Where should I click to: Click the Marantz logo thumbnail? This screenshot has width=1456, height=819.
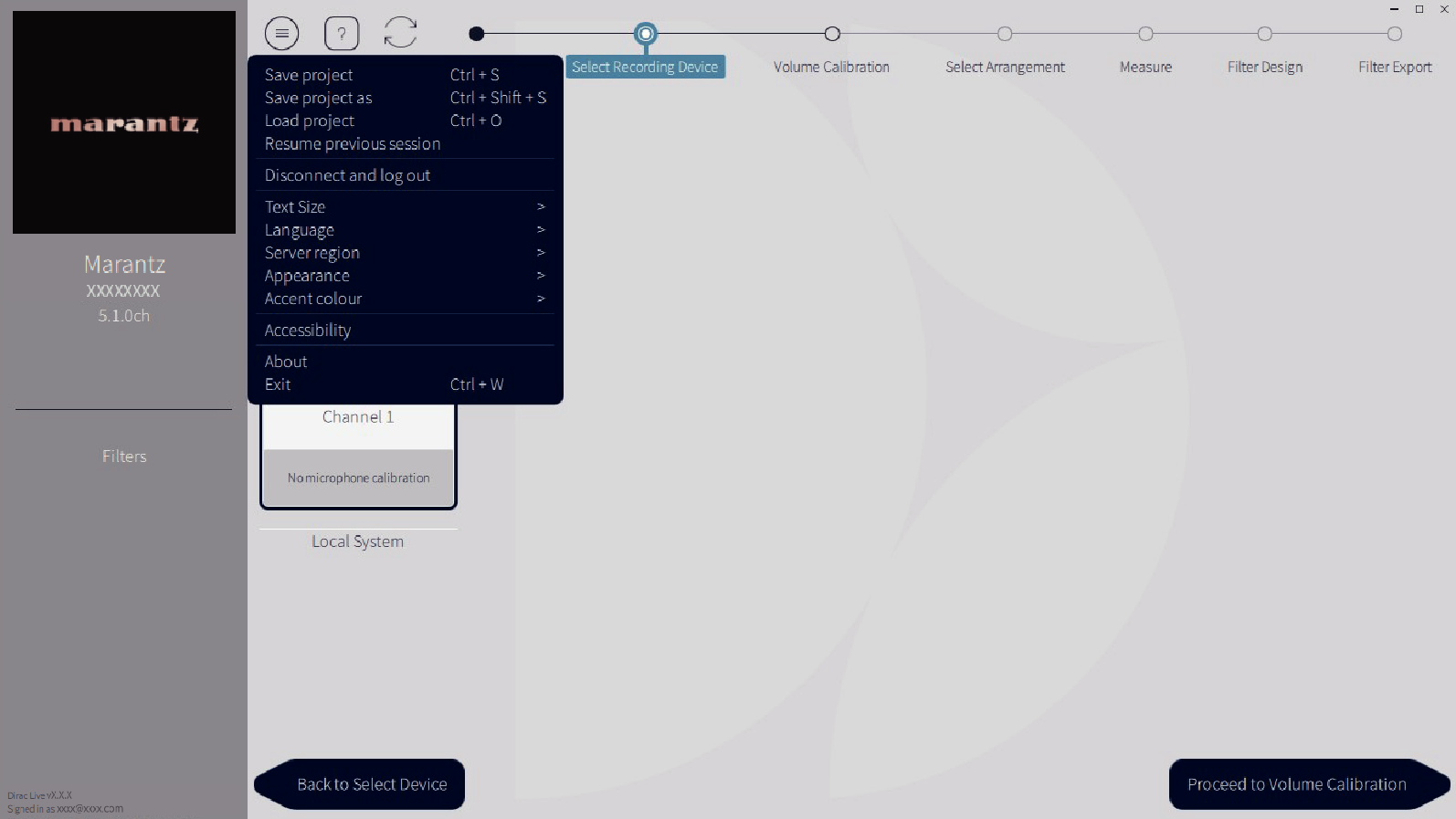[124, 122]
